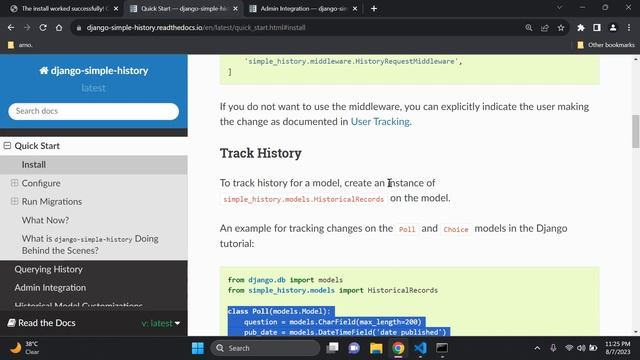Open the 'amo.' bookmarks folder
This screenshot has width=640, height=360.
(20, 45)
